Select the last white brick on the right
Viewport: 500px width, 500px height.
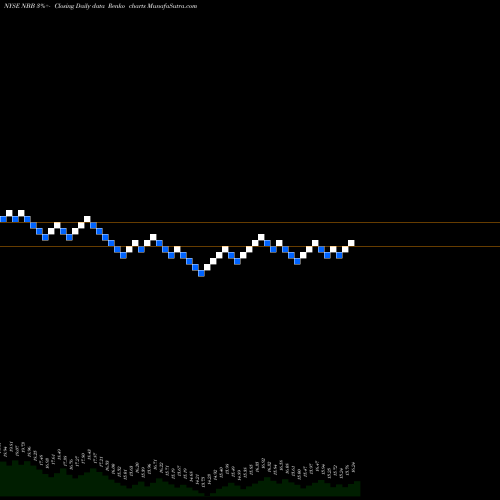351,243
